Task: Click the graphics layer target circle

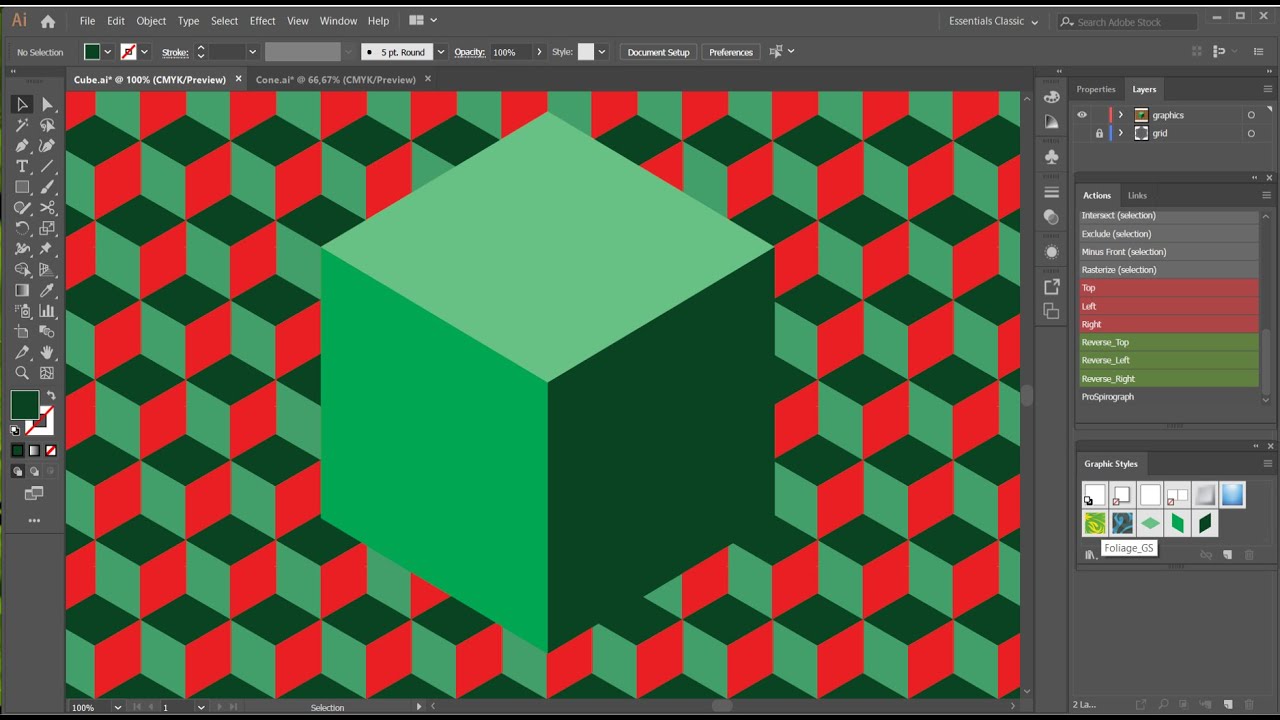Action: tap(1251, 115)
